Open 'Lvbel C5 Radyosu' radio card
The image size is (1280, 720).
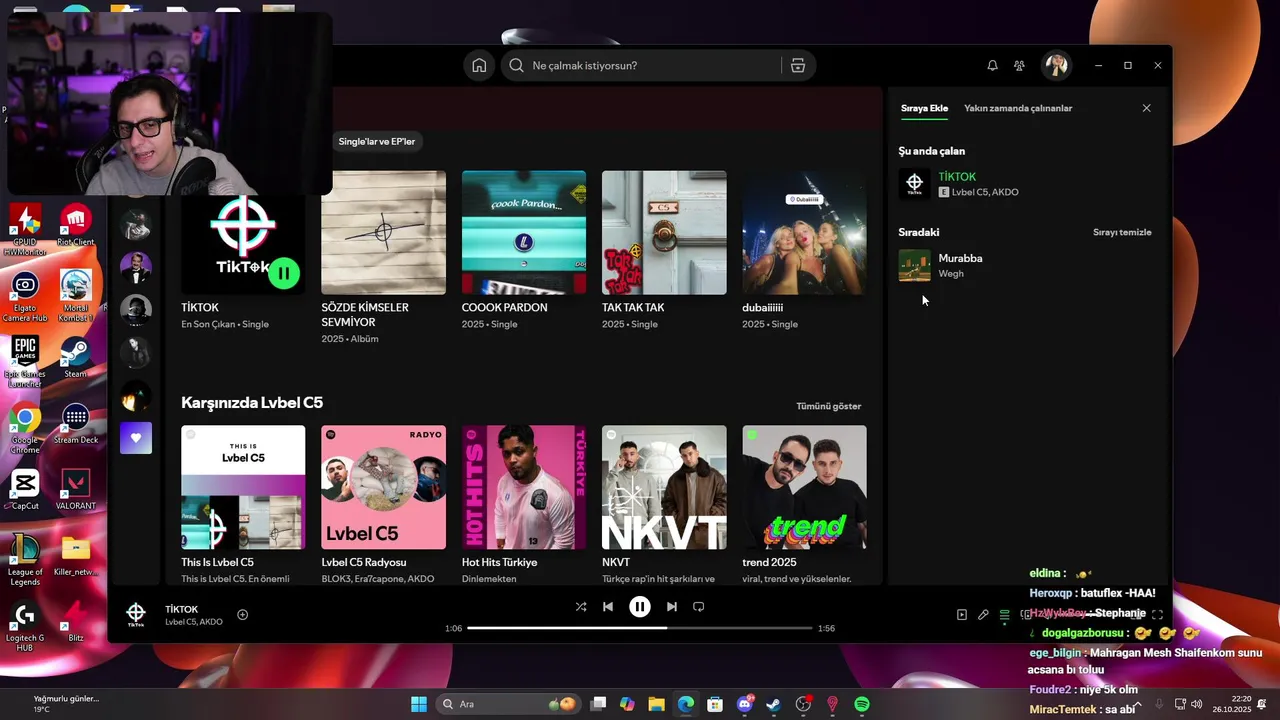coord(383,504)
